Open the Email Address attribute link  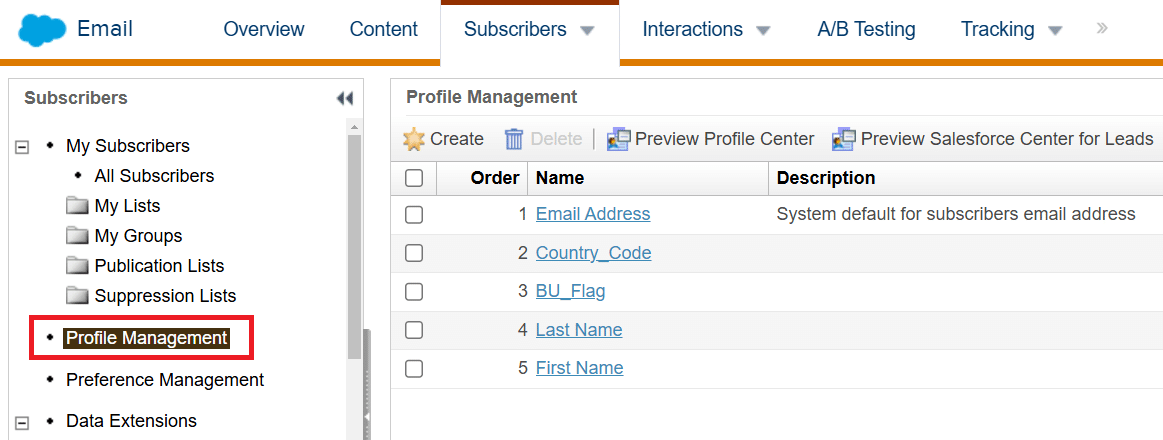[x=593, y=214]
